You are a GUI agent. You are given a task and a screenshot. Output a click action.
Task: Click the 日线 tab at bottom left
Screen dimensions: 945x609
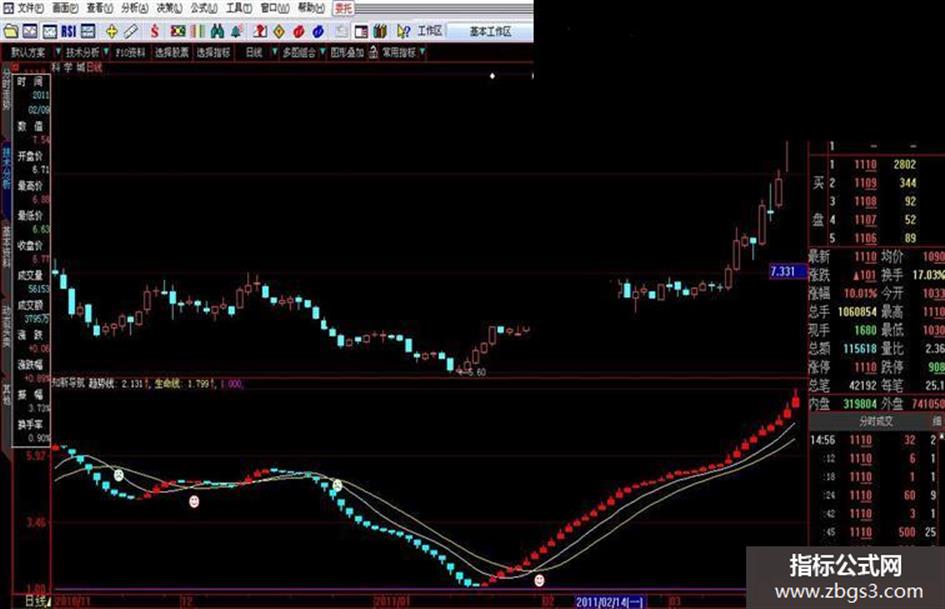[x=36, y=601]
